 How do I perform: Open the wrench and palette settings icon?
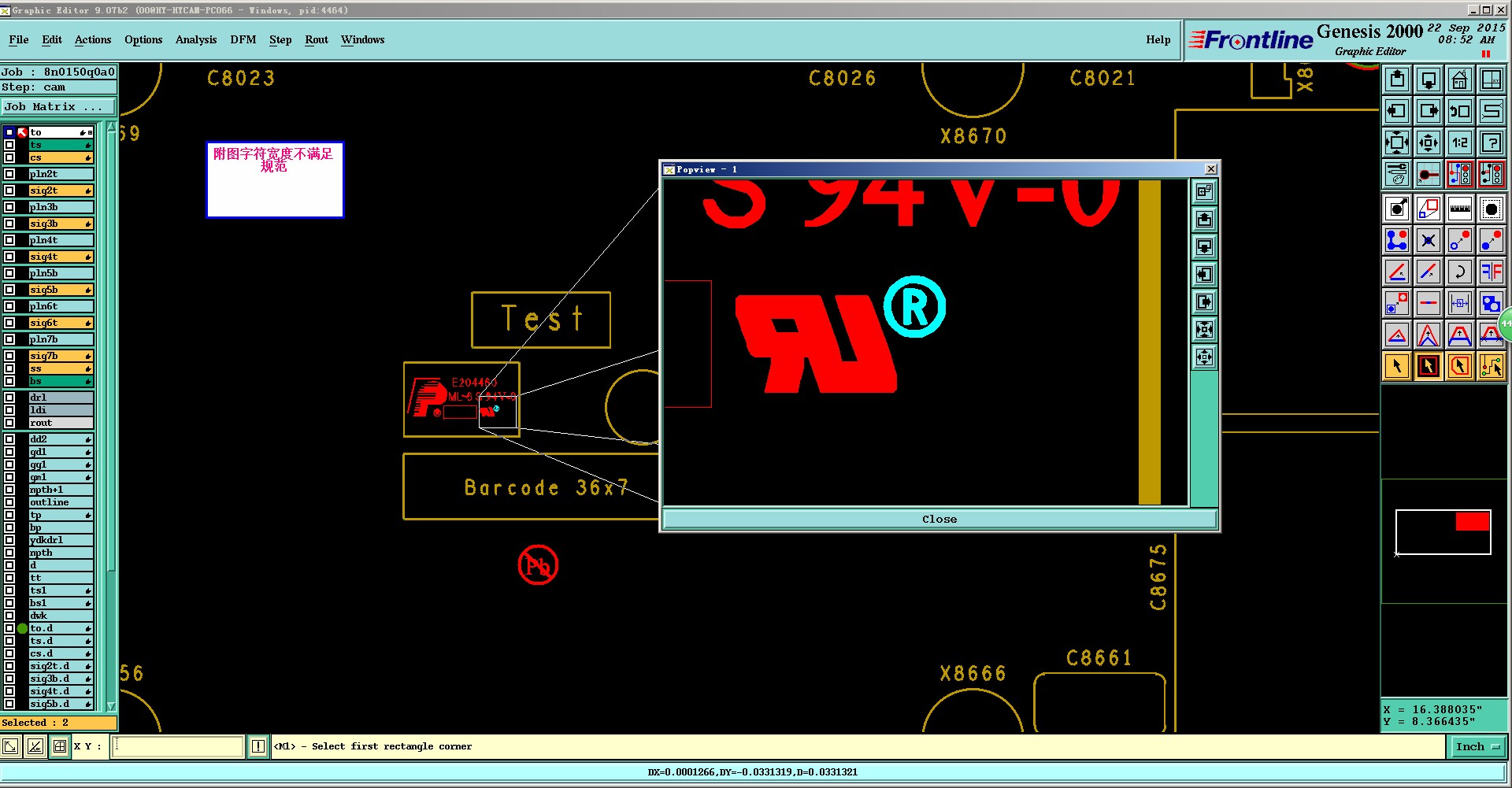click(x=1397, y=174)
